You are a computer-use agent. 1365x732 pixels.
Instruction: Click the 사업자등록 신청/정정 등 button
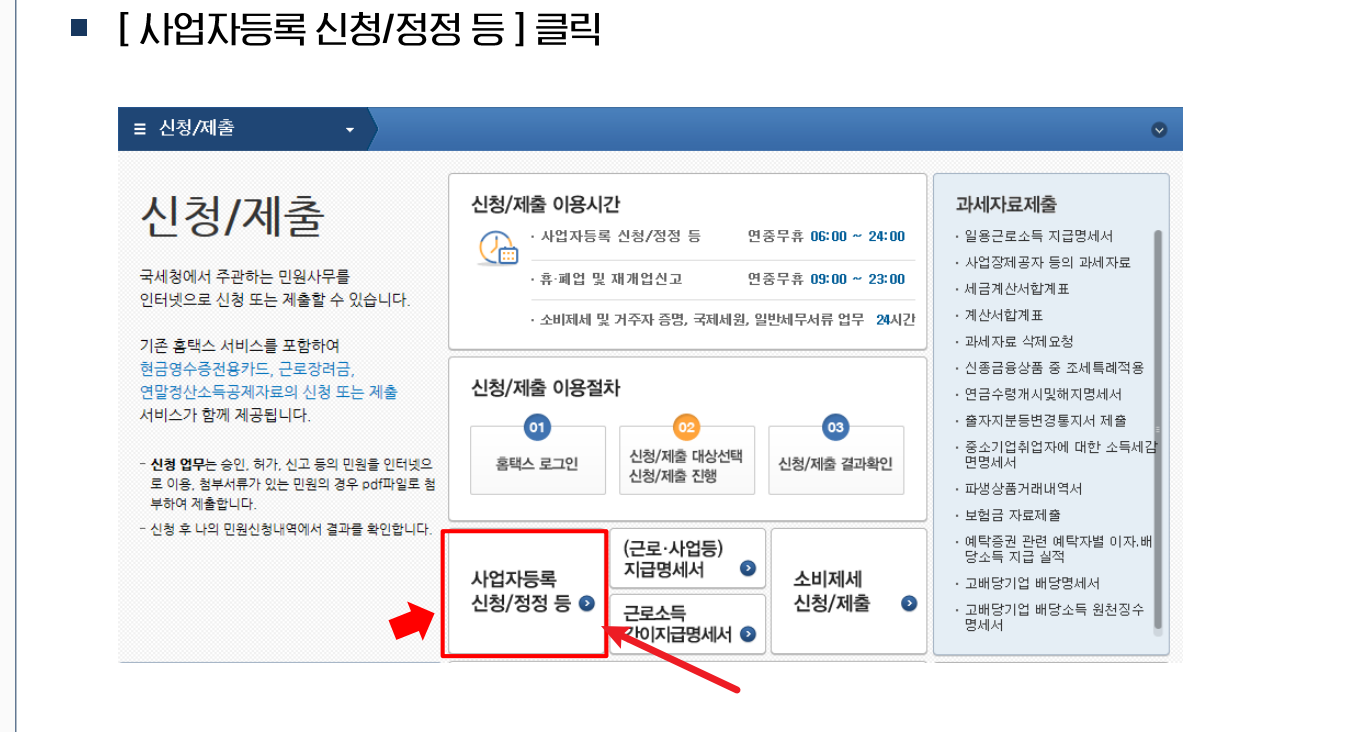click(524, 592)
